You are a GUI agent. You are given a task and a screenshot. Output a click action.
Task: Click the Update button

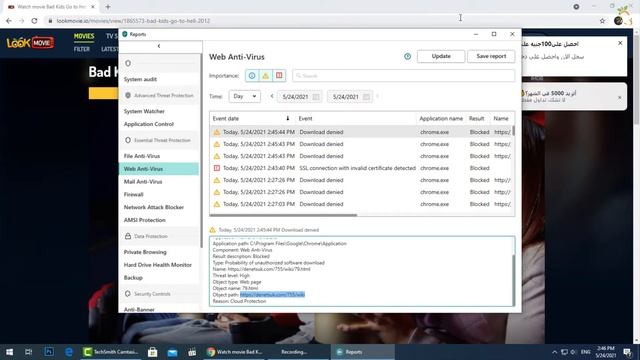tap(441, 56)
